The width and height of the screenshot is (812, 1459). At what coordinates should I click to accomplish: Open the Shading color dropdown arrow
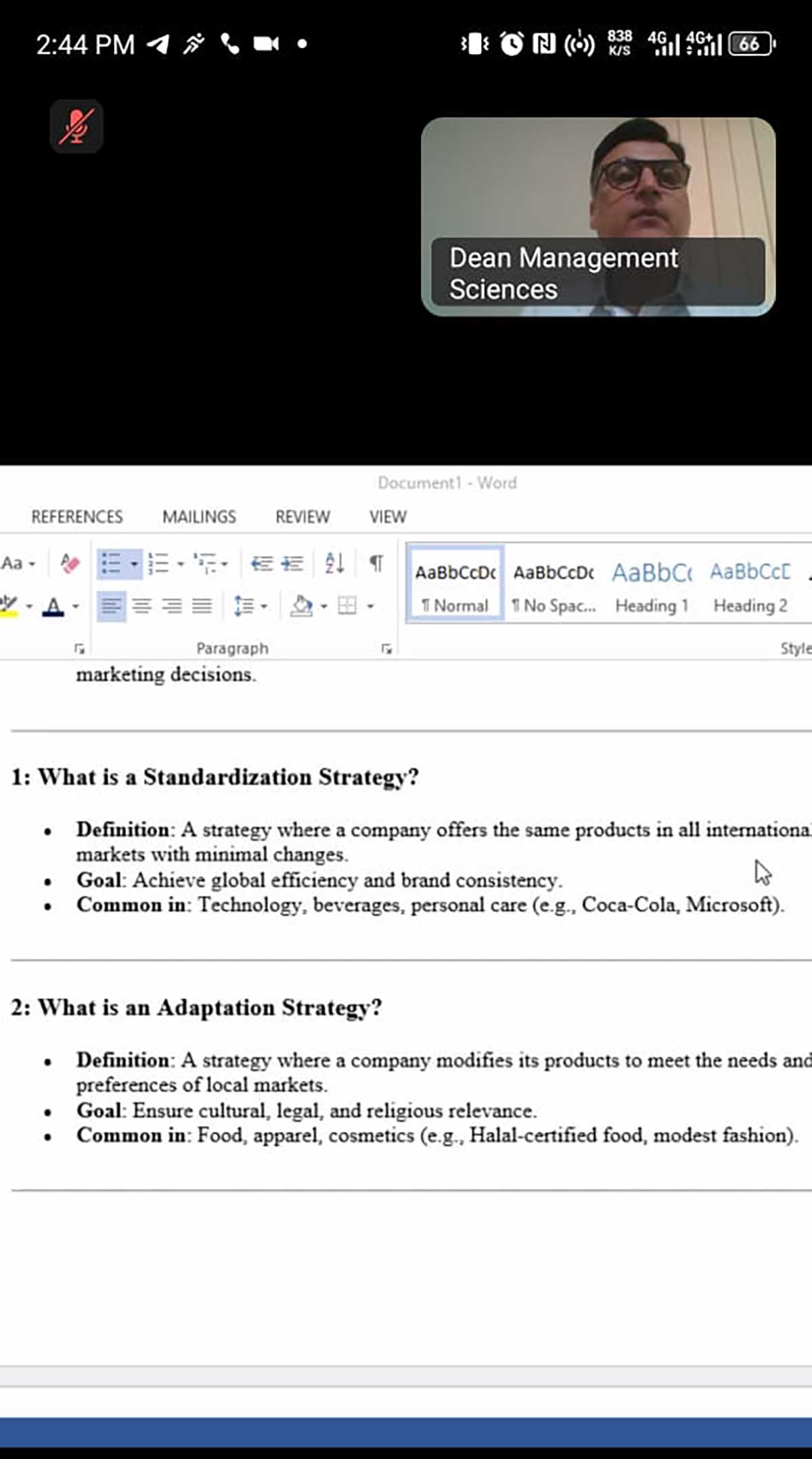point(323,606)
